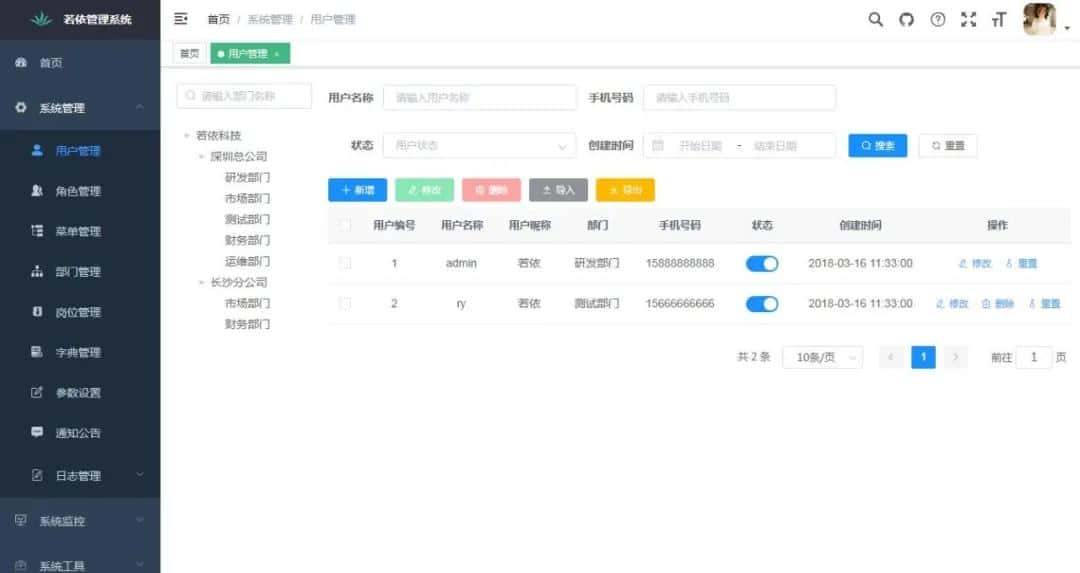Focus the 用户名称 input field
1080x573 pixels.
pyautogui.click(x=479, y=98)
